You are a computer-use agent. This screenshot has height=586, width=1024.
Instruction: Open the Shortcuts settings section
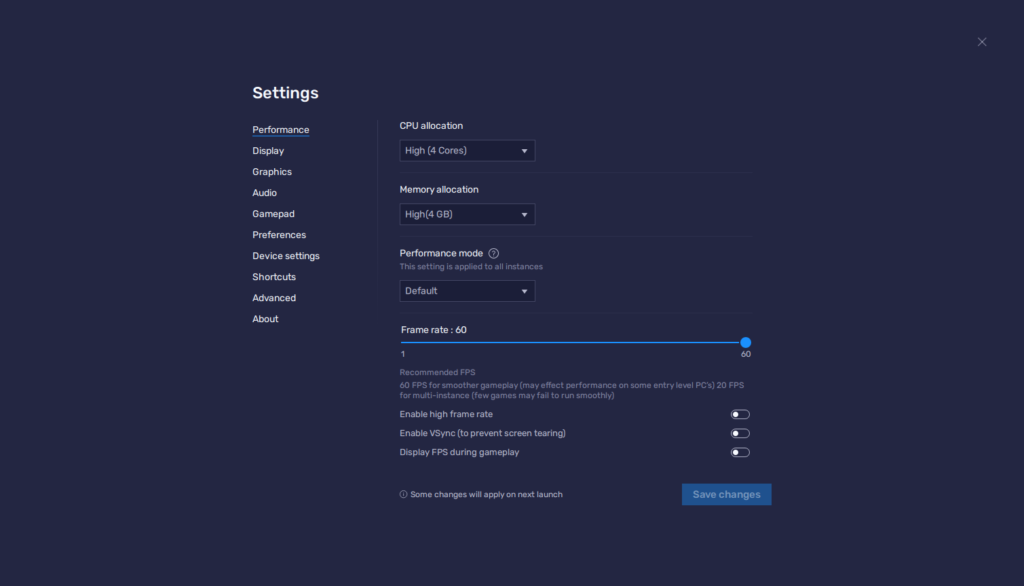tap(273, 276)
